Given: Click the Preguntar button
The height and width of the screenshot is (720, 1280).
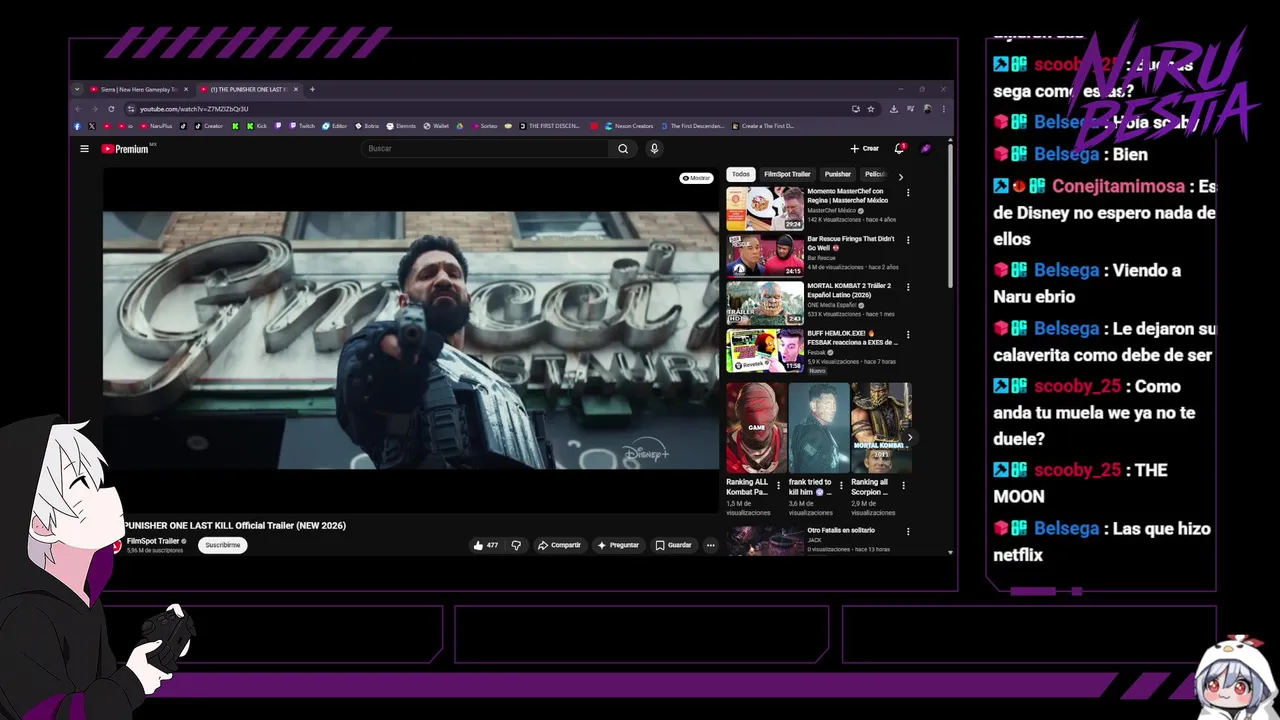Looking at the screenshot, I should pos(618,545).
